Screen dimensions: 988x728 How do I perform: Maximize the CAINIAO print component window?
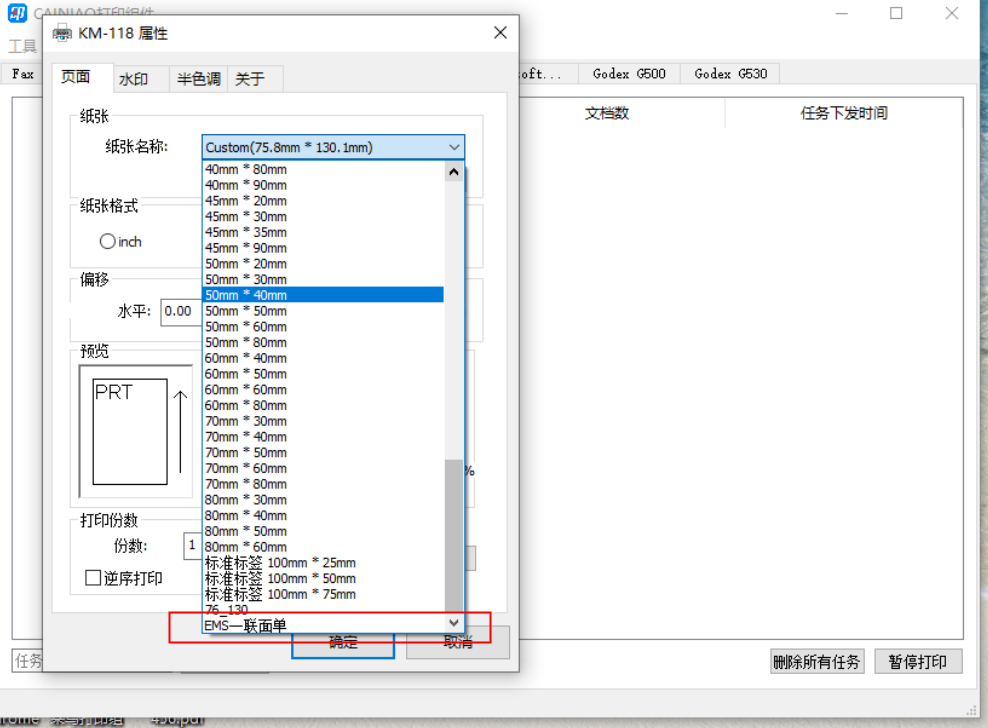pos(896,13)
